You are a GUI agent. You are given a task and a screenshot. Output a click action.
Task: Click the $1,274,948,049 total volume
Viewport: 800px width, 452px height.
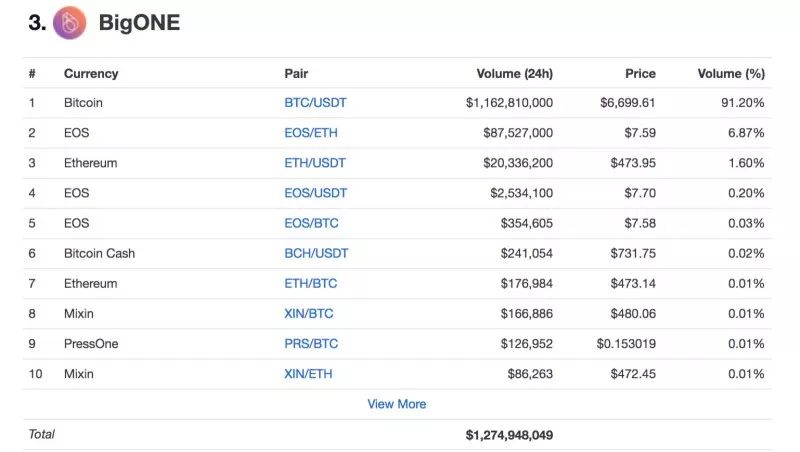click(x=509, y=435)
